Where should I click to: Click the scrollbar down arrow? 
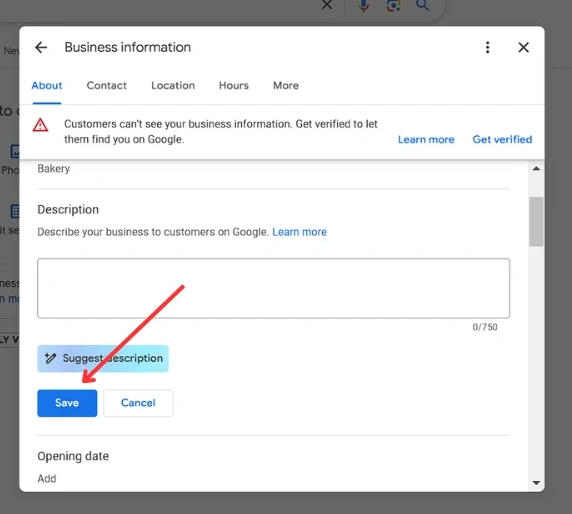536,483
